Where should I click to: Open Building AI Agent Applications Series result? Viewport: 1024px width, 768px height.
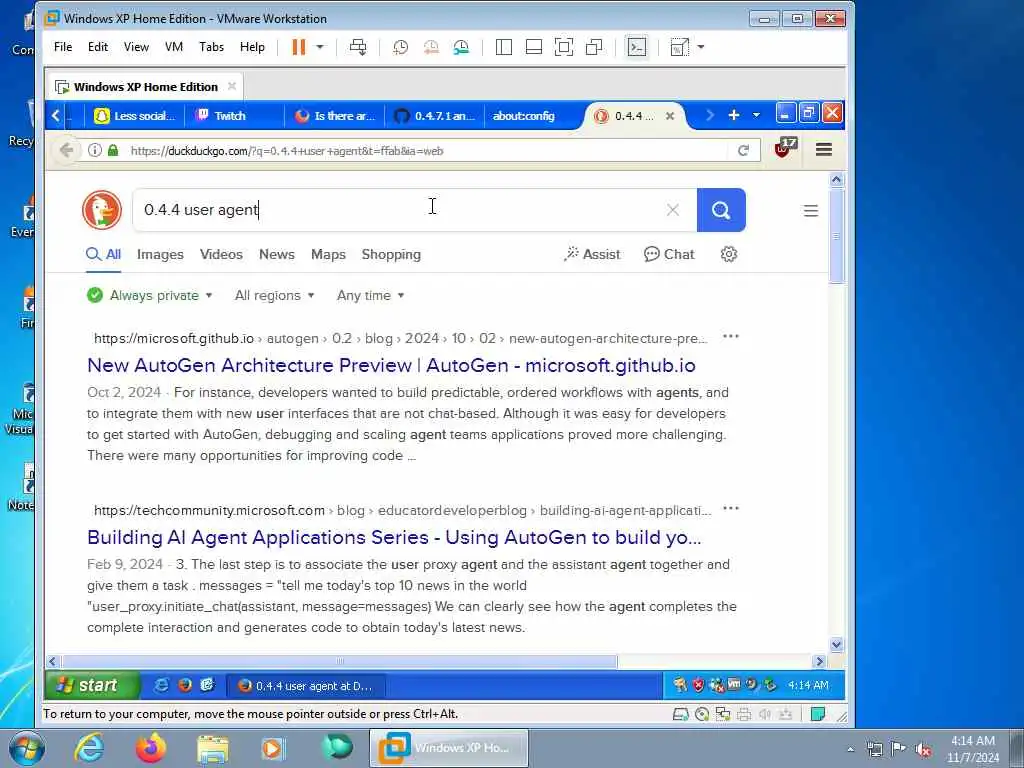(x=394, y=537)
